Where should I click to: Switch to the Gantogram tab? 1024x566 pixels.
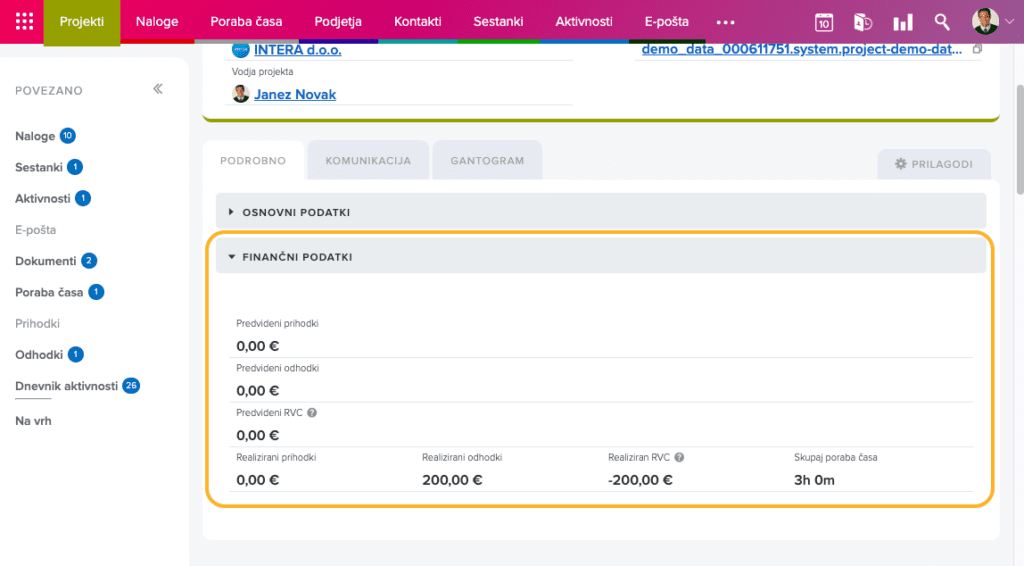(x=487, y=161)
